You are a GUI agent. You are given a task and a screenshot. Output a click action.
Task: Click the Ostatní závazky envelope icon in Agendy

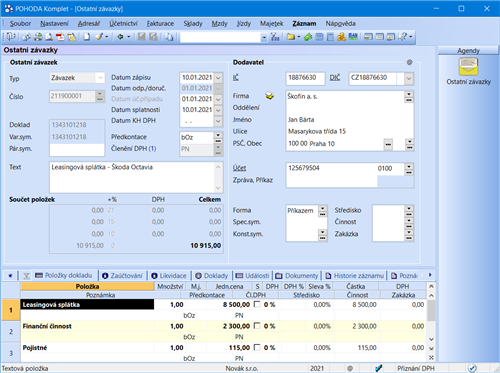[468, 66]
